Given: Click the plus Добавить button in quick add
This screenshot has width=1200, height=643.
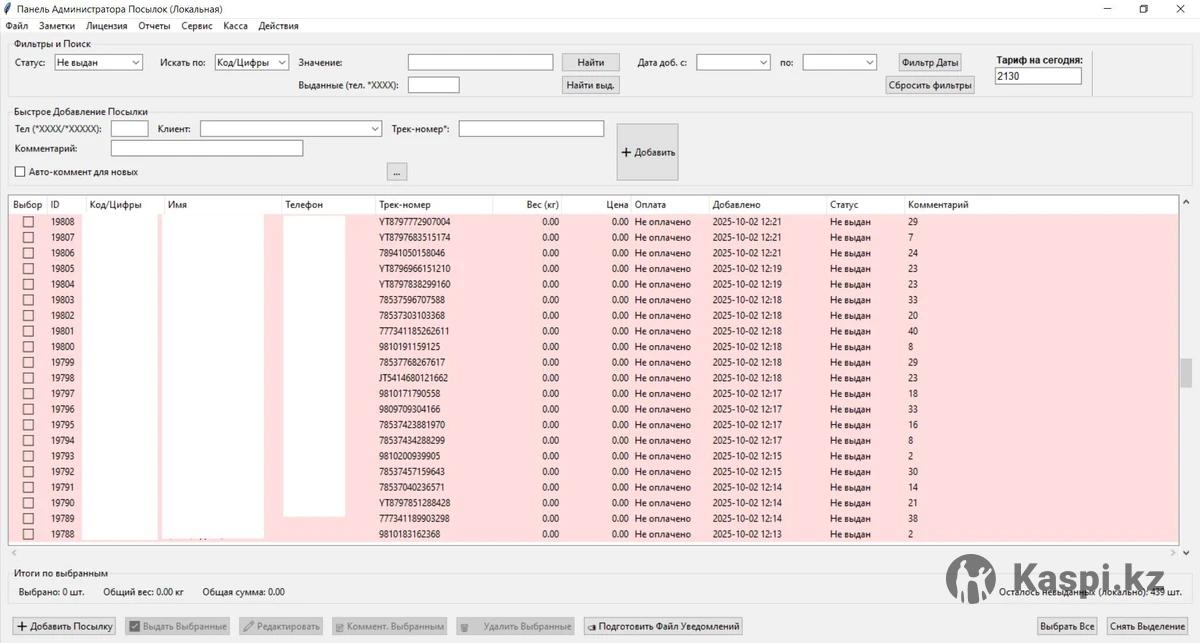Looking at the screenshot, I should [x=647, y=153].
